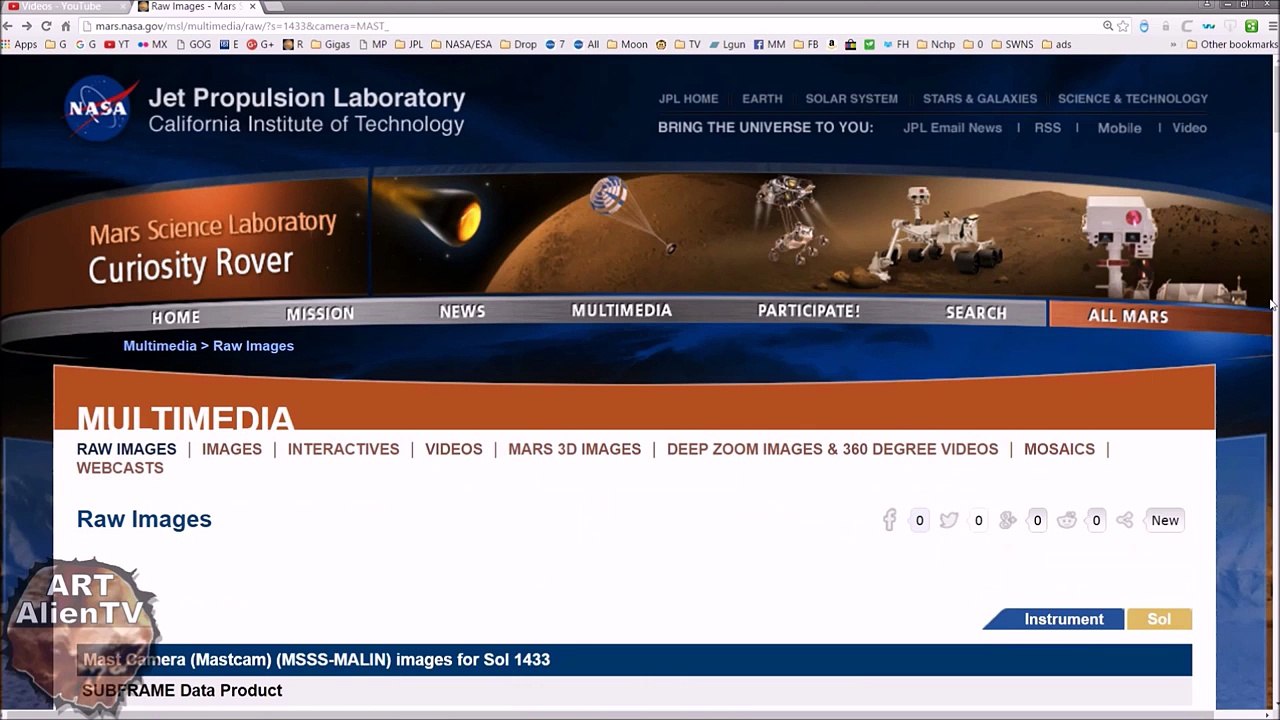
Task: Open the SWNS bookmarks folder
Action: [x=1012, y=44]
